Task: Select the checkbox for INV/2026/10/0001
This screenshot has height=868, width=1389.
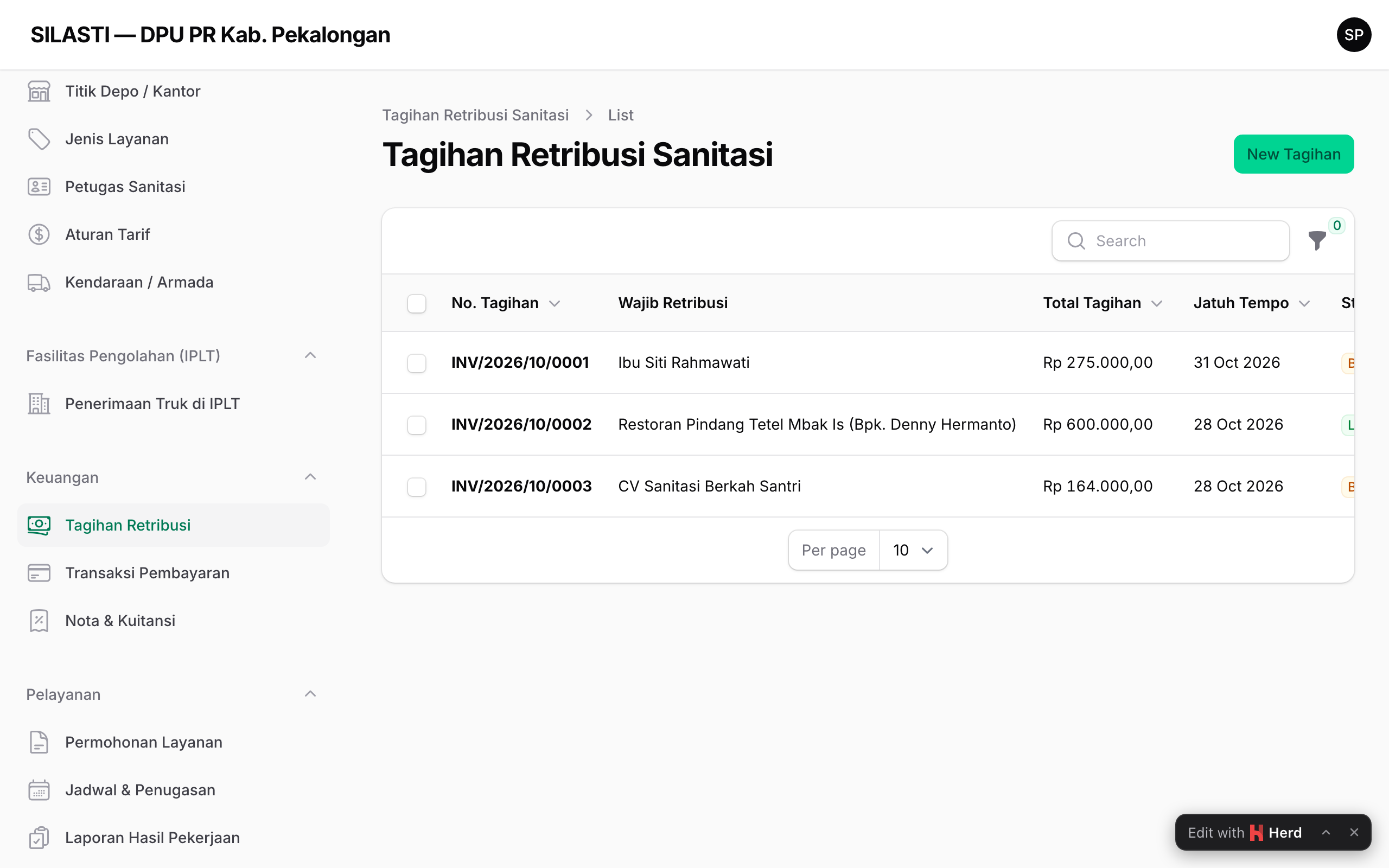Action: click(x=417, y=363)
